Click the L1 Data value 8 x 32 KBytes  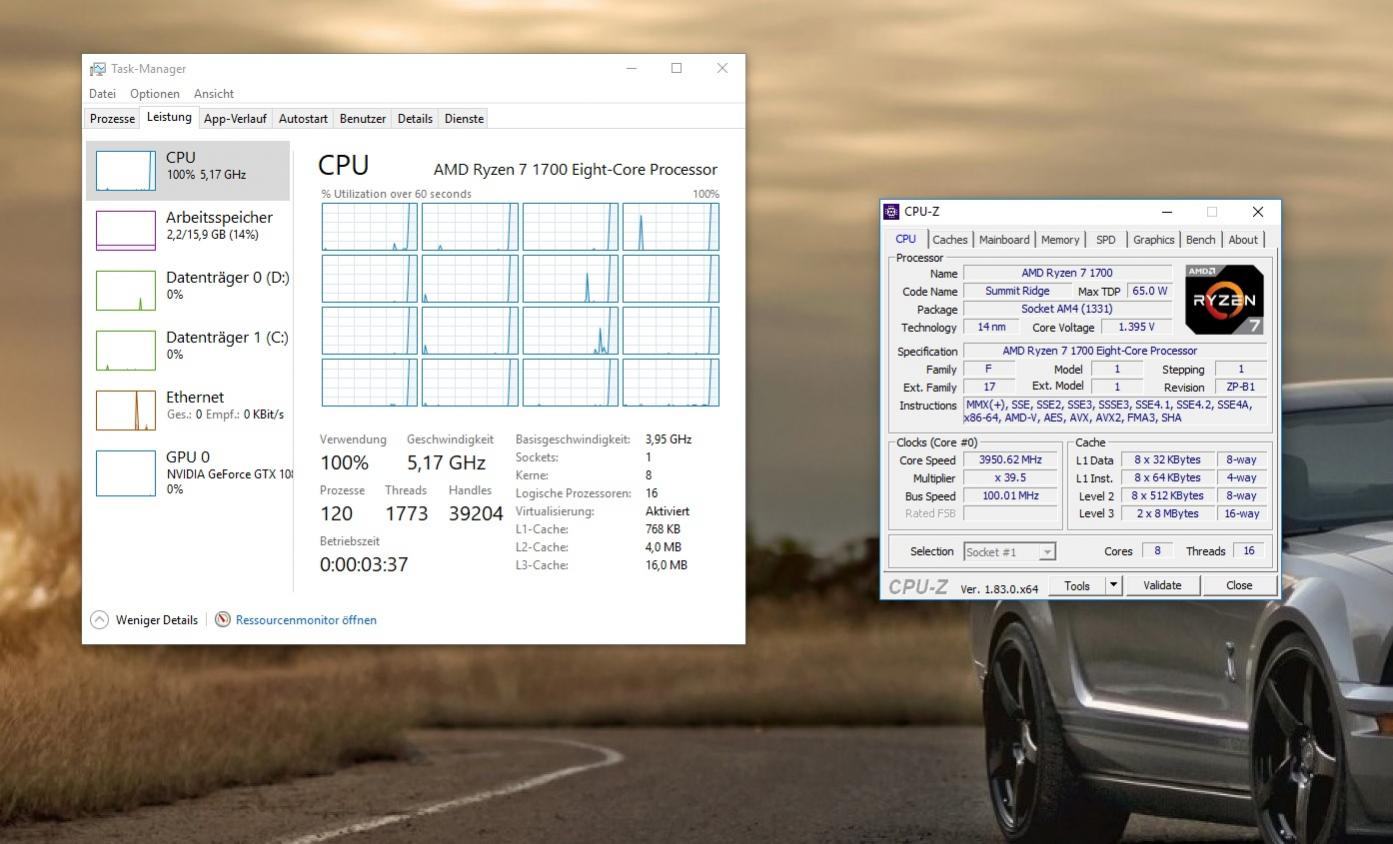coord(1166,460)
